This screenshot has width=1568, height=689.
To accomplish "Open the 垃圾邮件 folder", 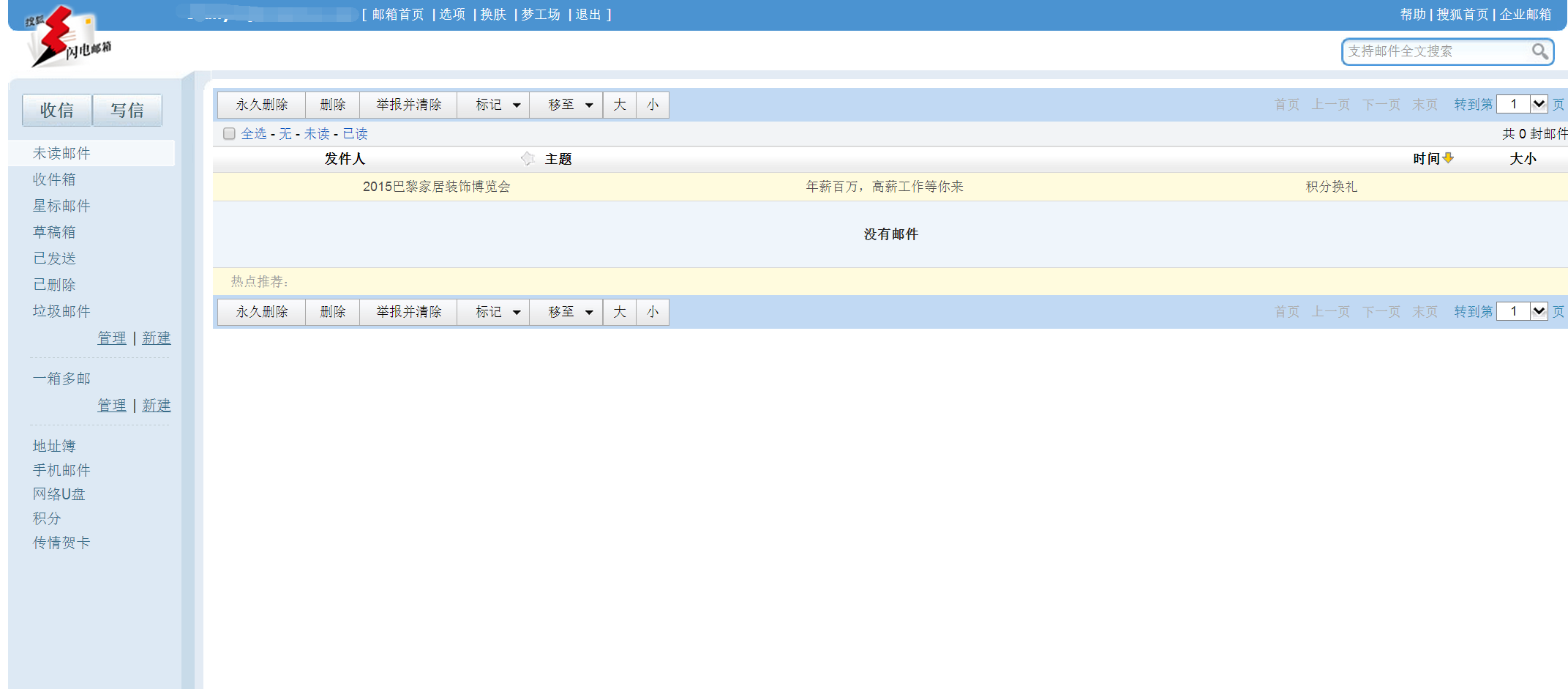I will 61,311.
